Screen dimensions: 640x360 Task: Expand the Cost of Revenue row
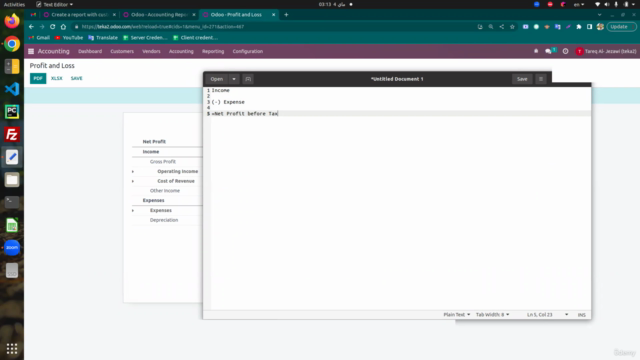(133, 181)
